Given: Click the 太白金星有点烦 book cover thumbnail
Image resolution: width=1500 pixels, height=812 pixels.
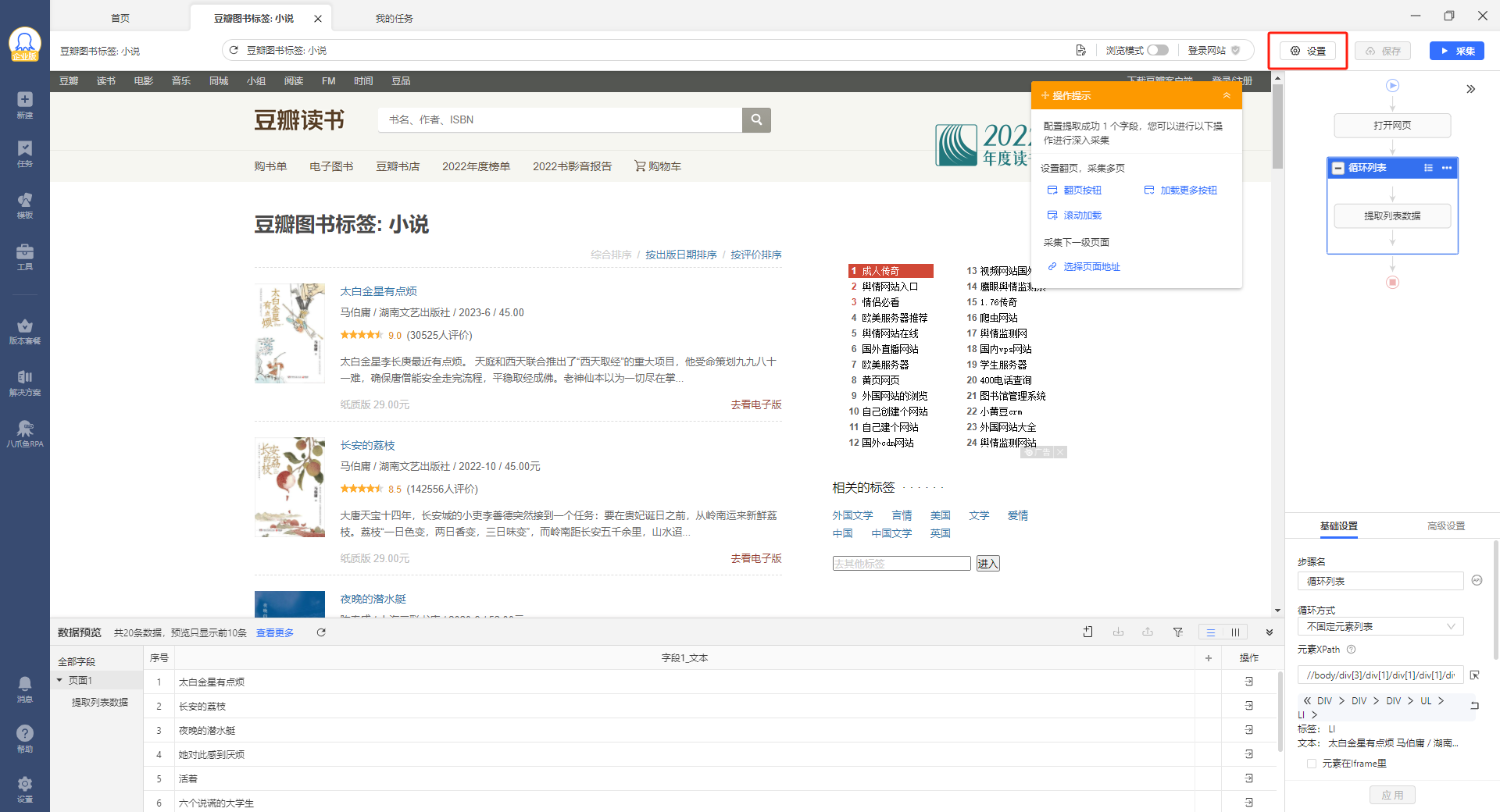Looking at the screenshot, I should [290, 333].
